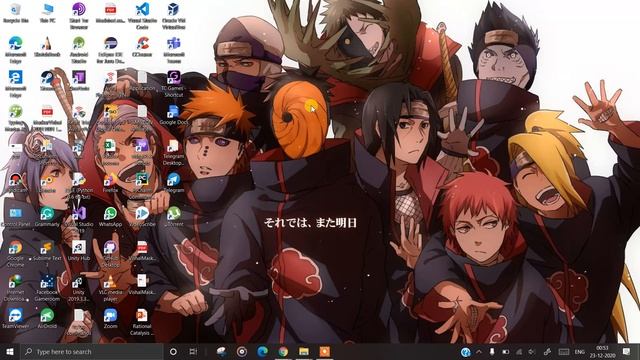640x360 pixels.
Task: Open Visual Studio Code shortcut
Action: (142, 16)
